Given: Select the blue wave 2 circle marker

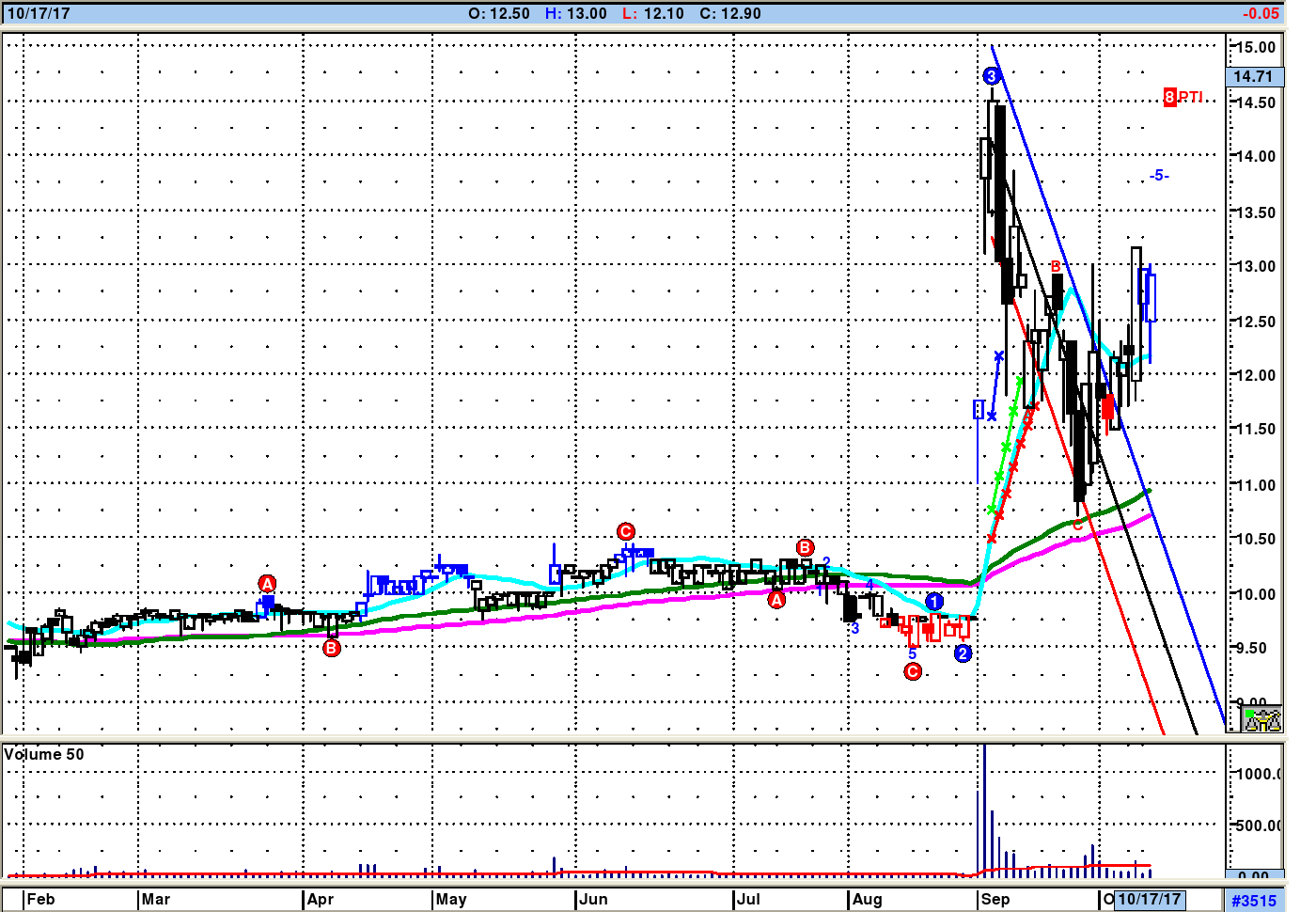Looking at the screenshot, I should [x=963, y=653].
